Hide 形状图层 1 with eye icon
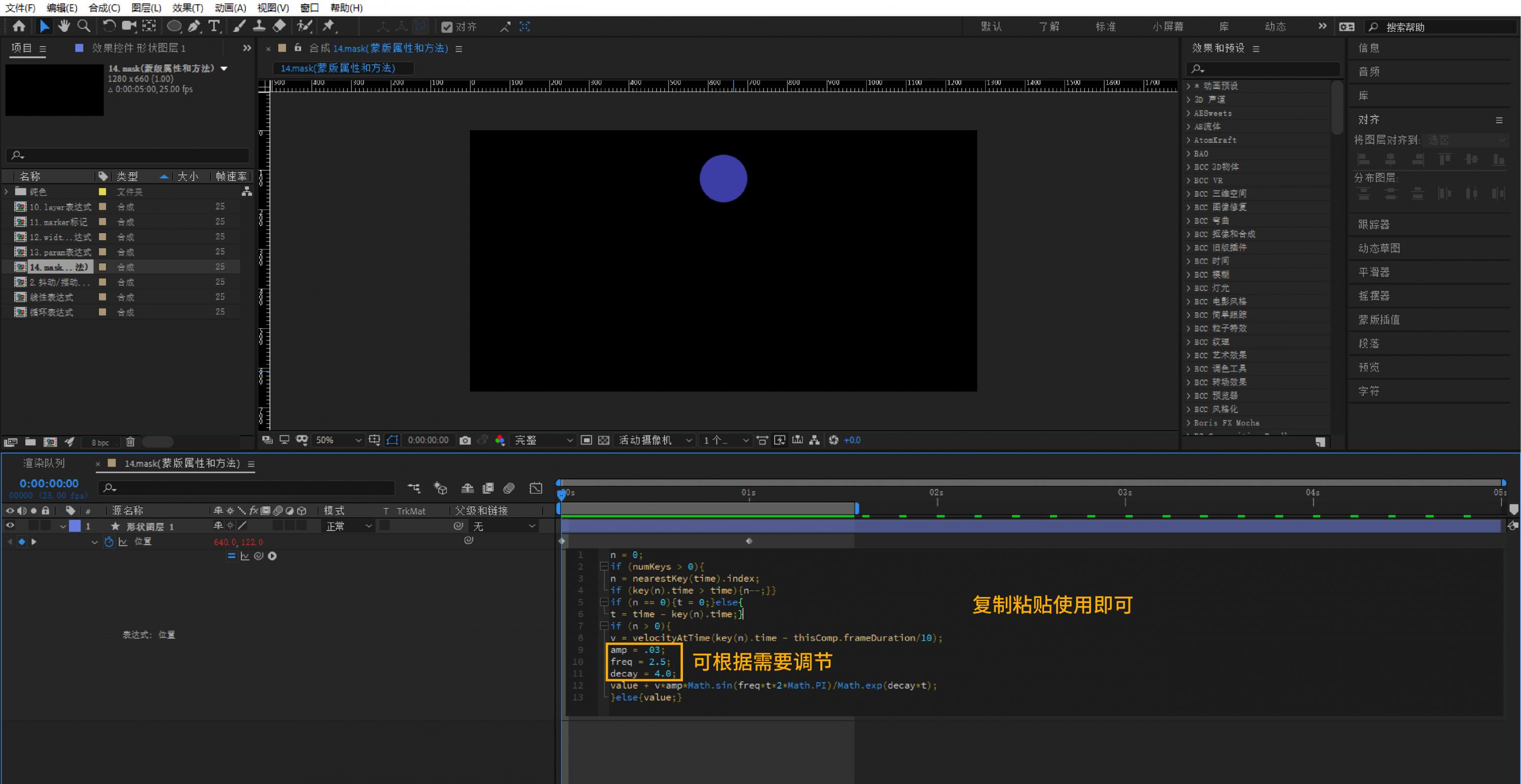This screenshot has height=784, width=1521. point(10,526)
